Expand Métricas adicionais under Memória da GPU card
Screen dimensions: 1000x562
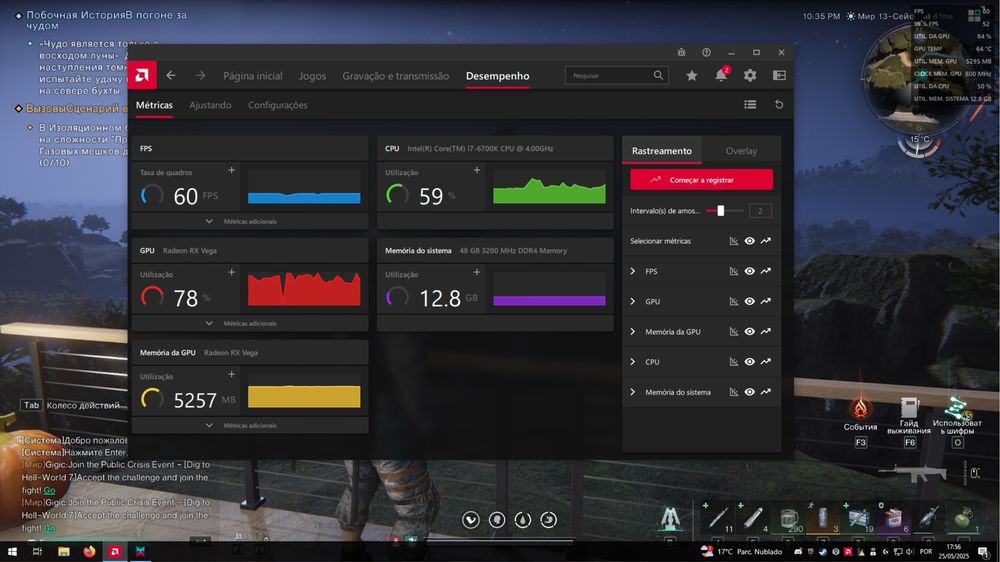[x=249, y=425]
